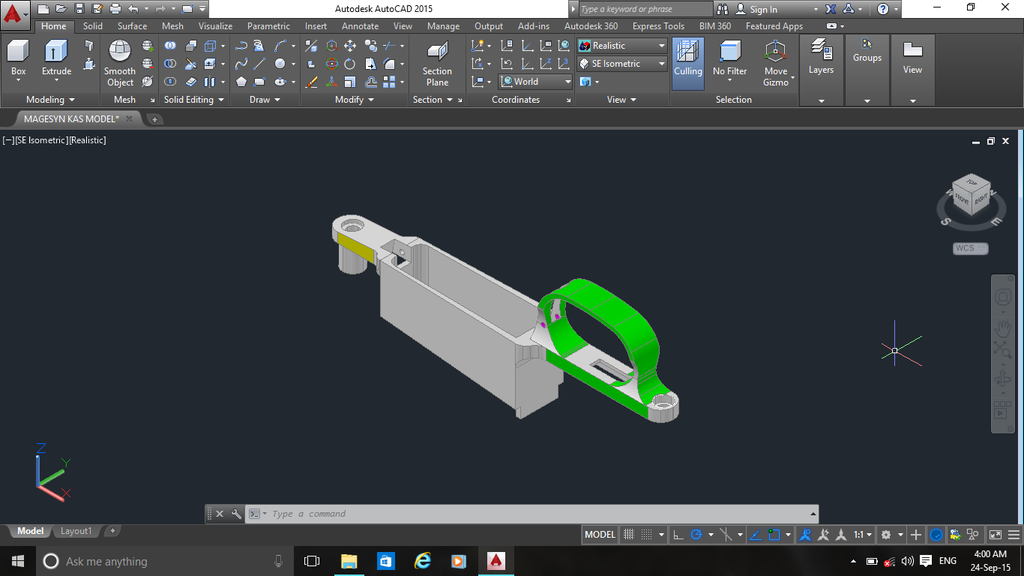Toggle grid display in status bar
This screenshot has height=576, width=1024.
click(x=629, y=535)
